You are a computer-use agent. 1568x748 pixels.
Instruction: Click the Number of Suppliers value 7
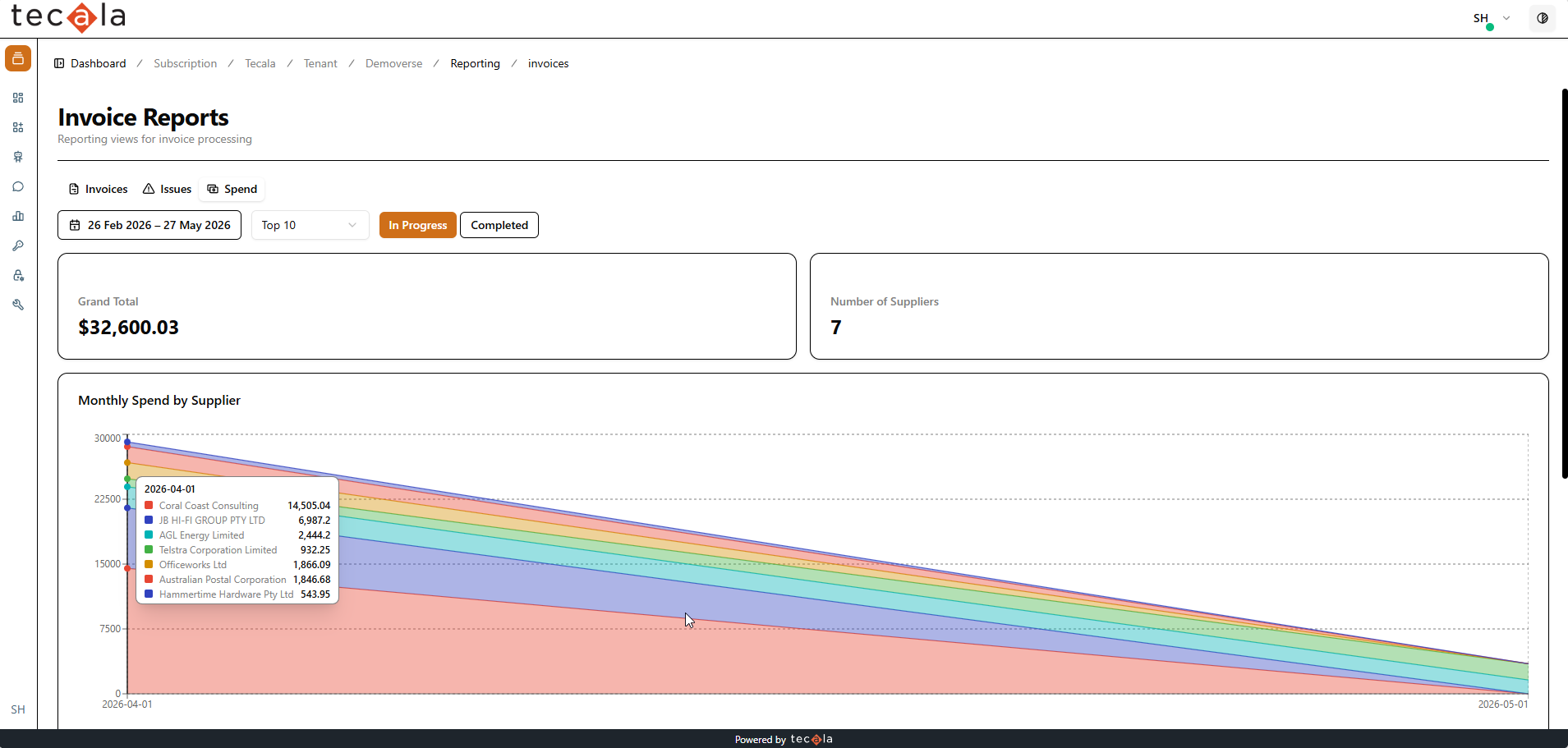[836, 328]
